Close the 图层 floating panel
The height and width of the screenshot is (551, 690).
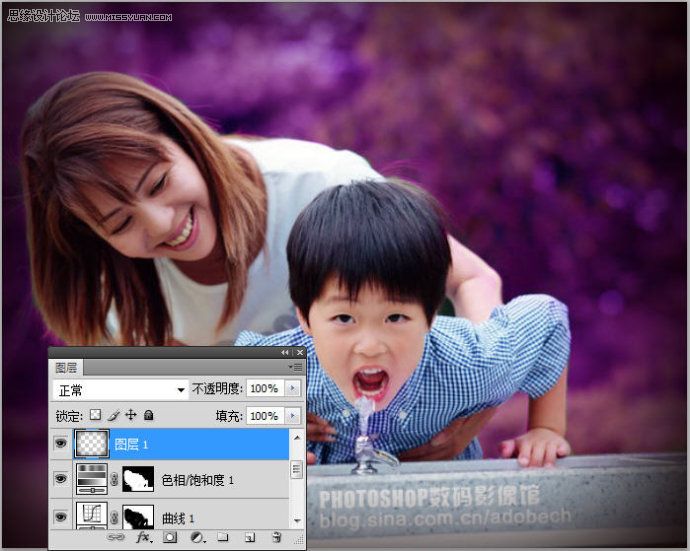coord(300,353)
